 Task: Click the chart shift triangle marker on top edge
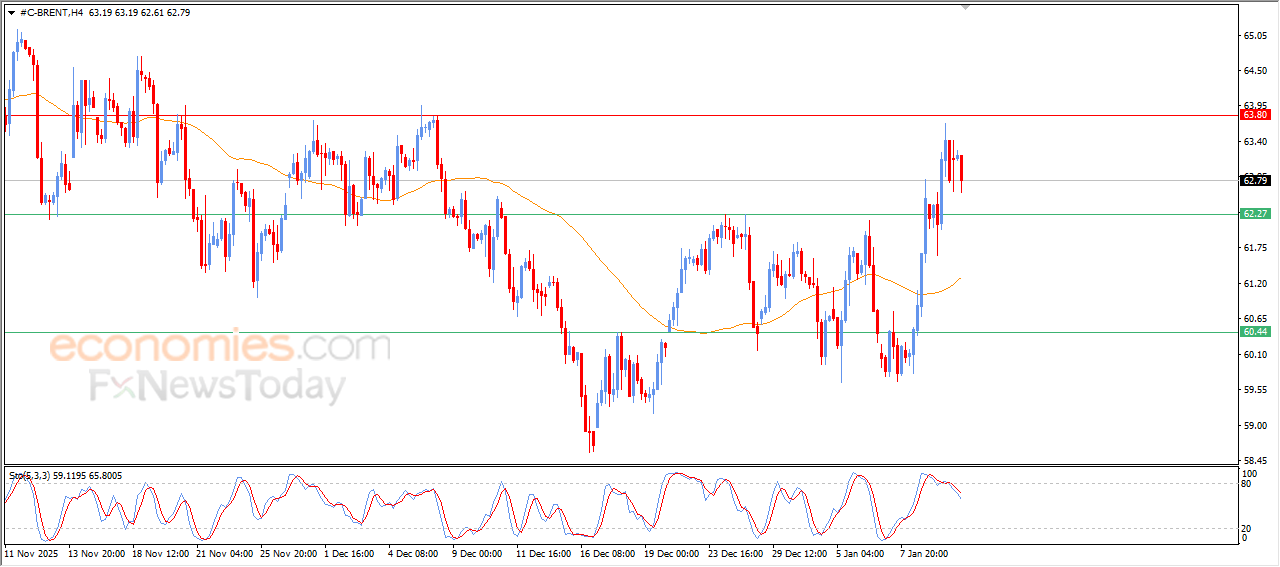click(x=965, y=7)
